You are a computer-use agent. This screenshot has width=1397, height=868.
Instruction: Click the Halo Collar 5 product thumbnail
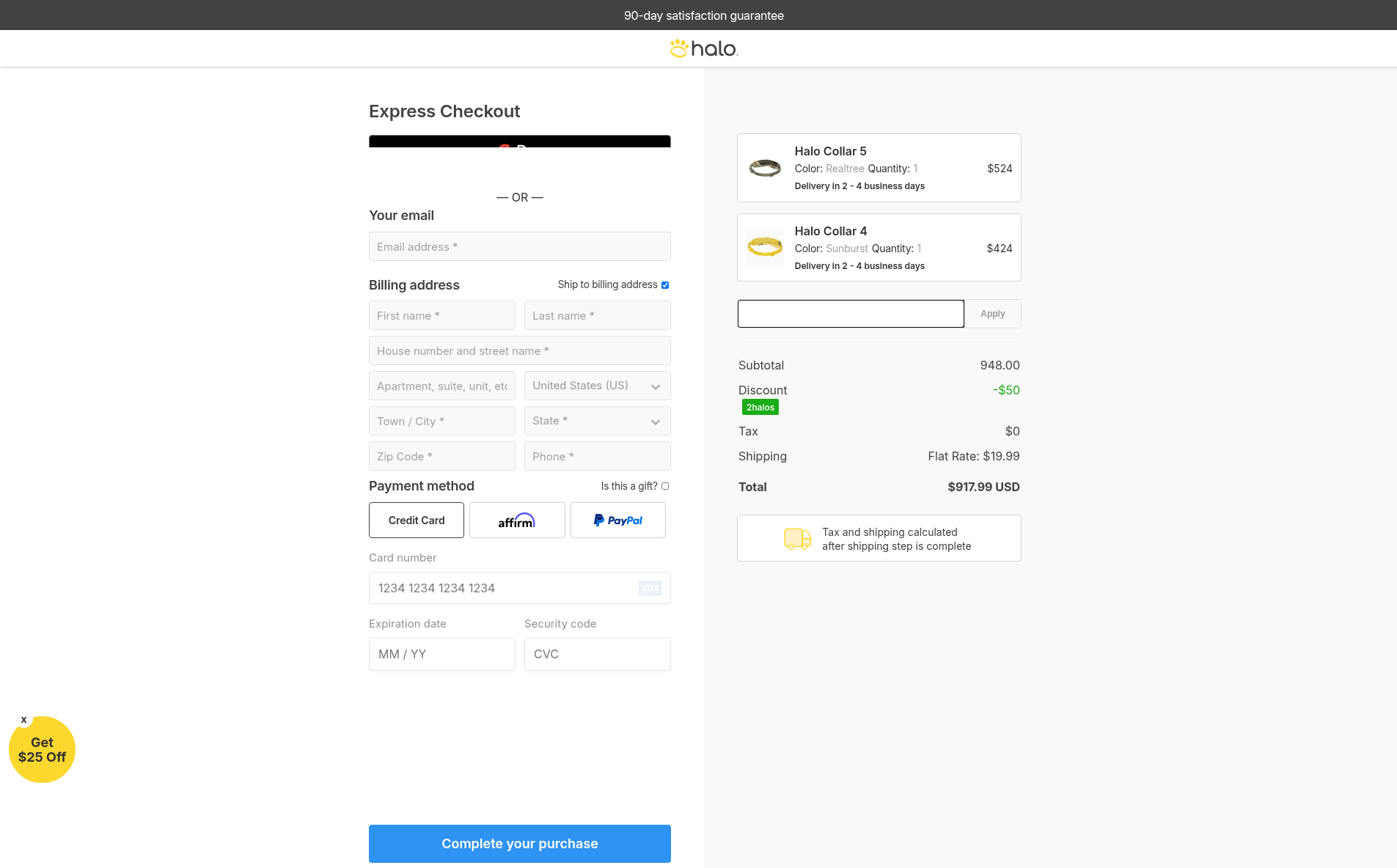pyautogui.click(x=765, y=168)
